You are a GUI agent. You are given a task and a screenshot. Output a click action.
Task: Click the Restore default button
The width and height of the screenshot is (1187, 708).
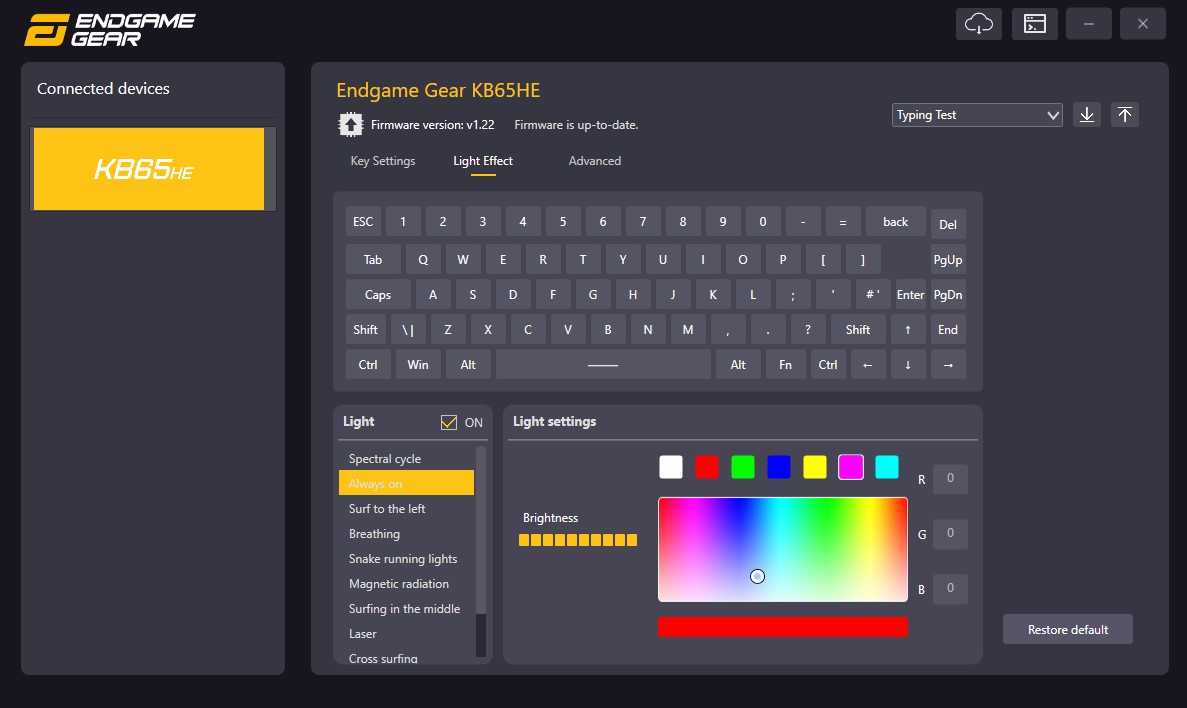tap(1067, 629)
